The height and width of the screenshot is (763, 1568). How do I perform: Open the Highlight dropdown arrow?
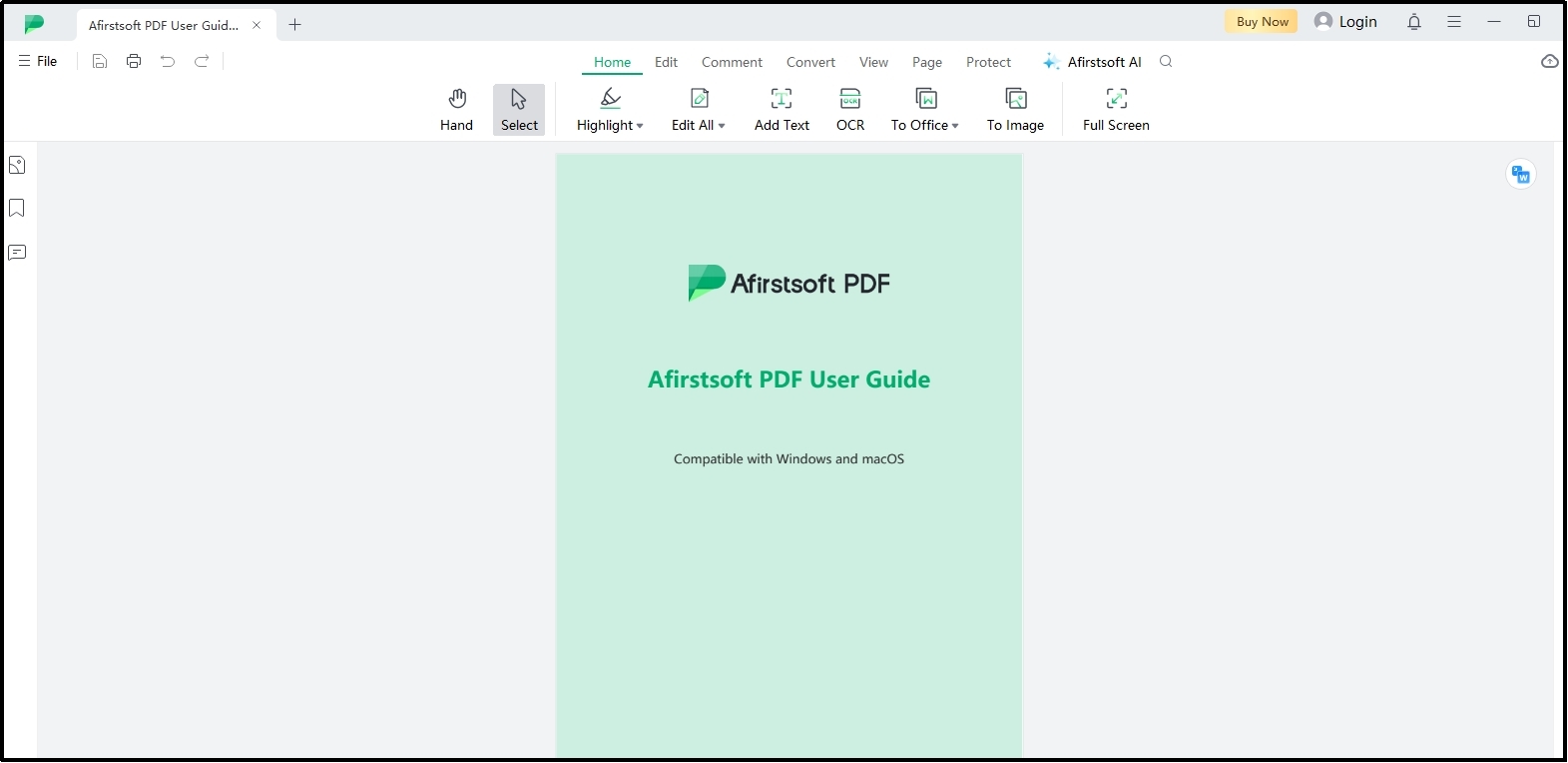click(x=641, y=126)
